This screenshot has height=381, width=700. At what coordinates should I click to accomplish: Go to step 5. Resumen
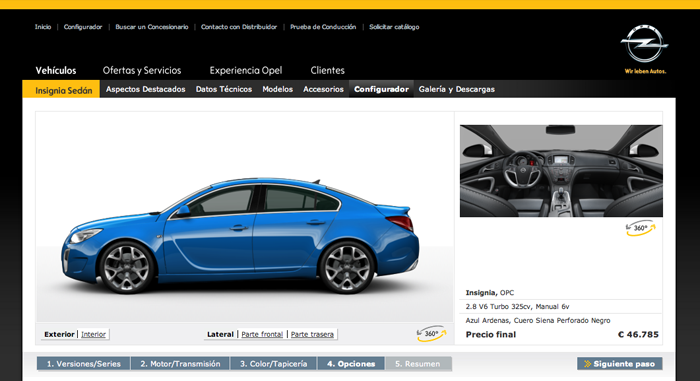point(418,364)
